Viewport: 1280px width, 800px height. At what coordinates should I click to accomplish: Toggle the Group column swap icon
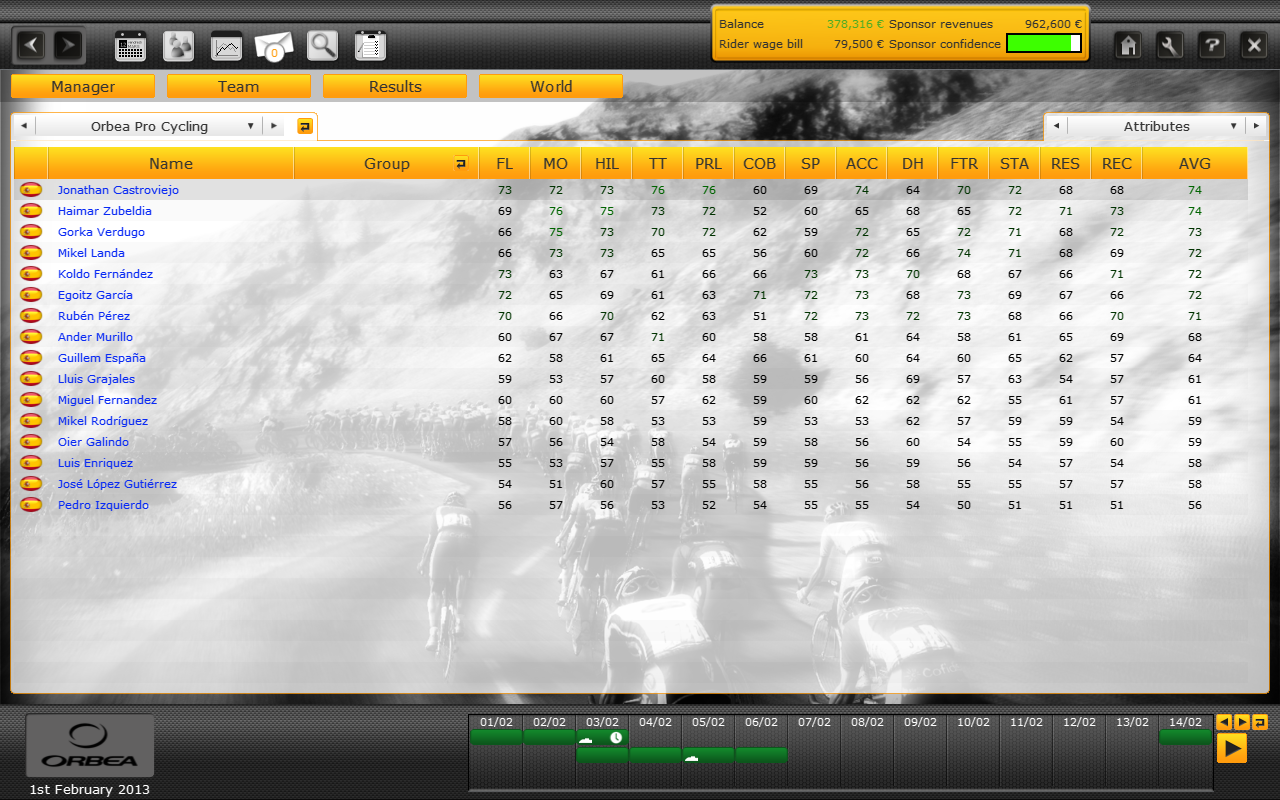(x=461, y=164)
